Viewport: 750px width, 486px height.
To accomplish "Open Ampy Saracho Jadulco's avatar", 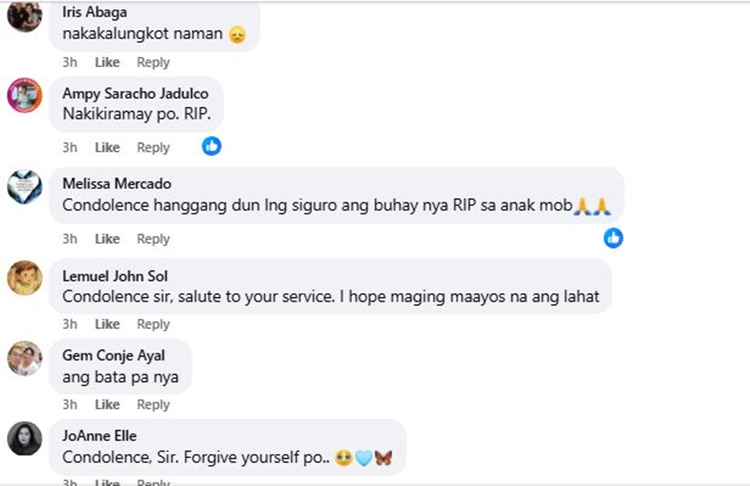I will point(24,95).
